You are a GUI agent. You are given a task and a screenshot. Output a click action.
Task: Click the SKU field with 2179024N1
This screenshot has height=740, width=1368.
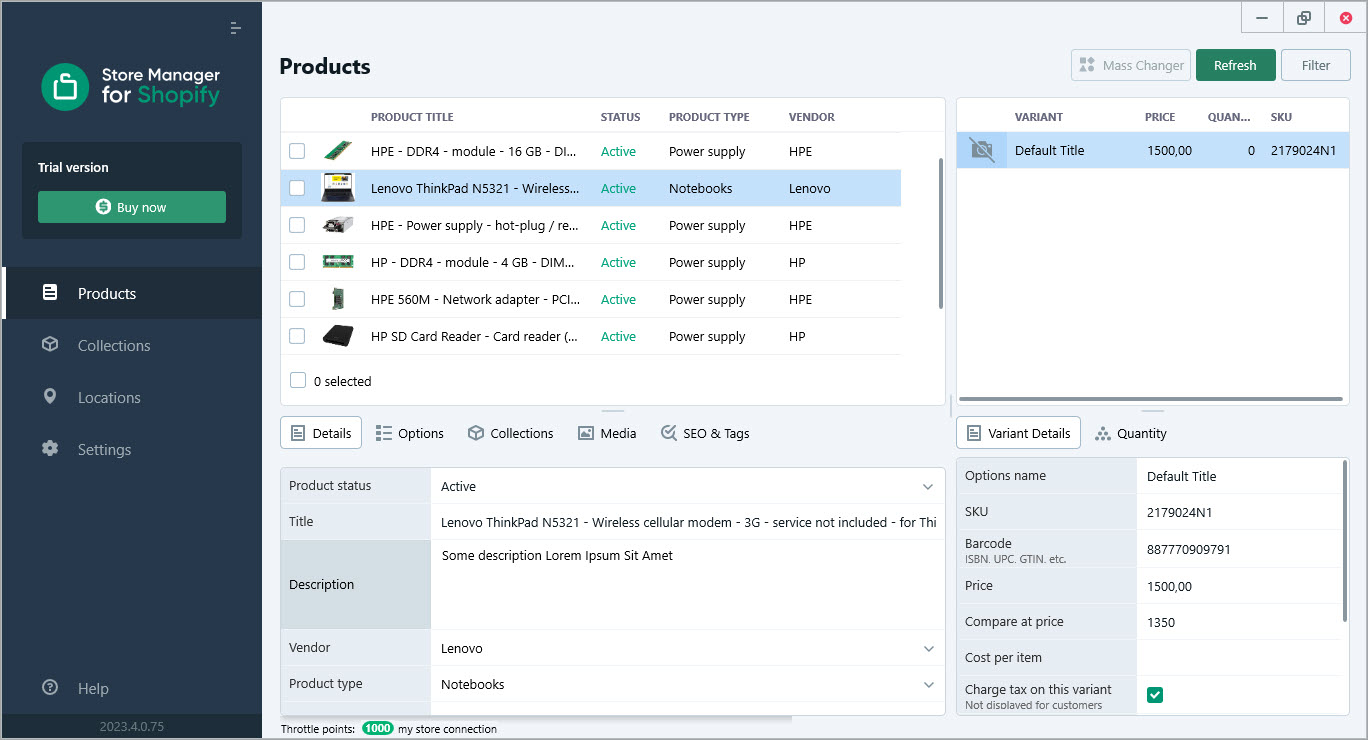1239,512
